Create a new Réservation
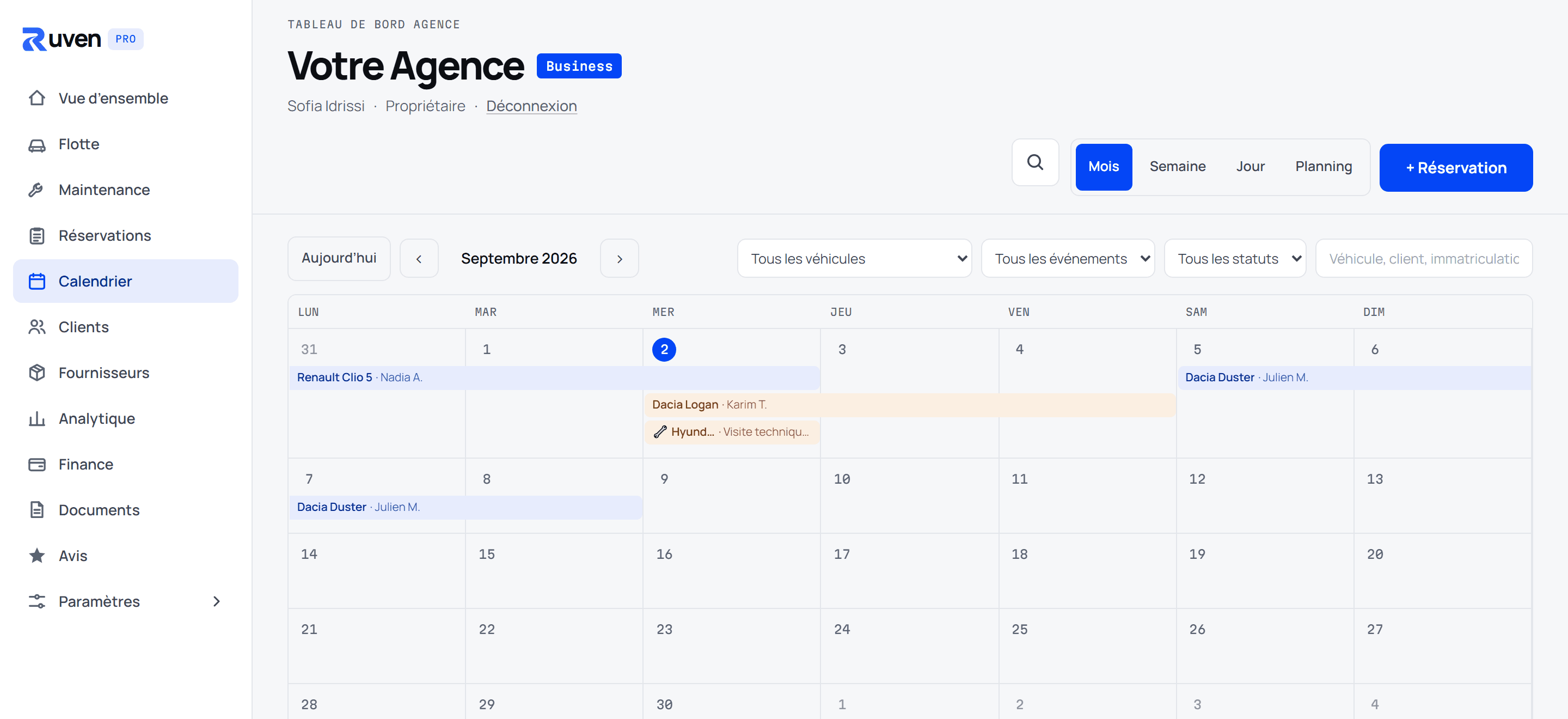1568x719 pixels. 1455,168
